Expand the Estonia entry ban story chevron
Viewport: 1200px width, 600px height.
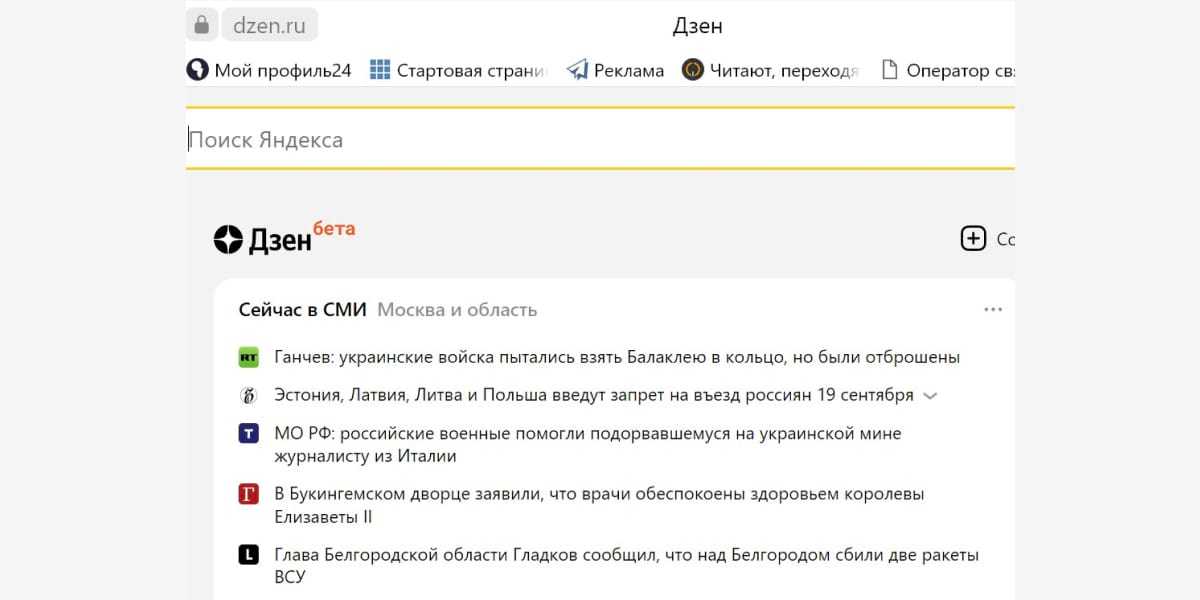tap(931, 396)
